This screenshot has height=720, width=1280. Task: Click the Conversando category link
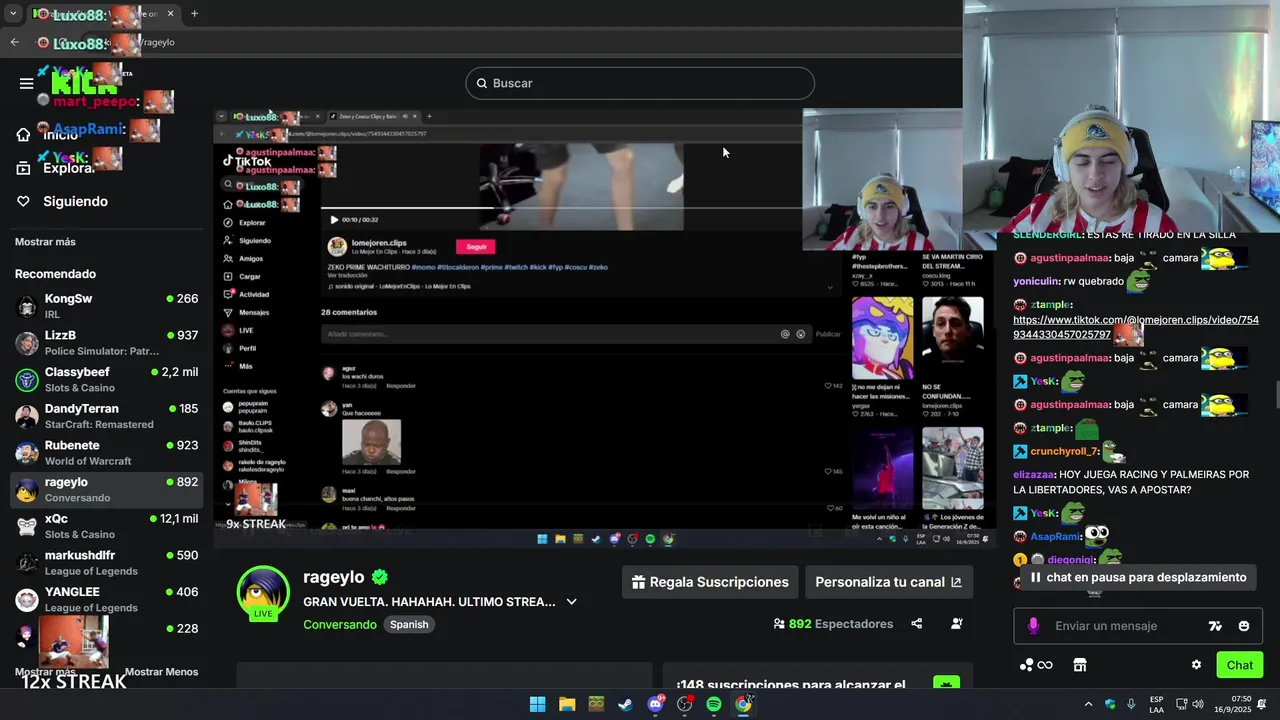click(x=340, y=624)
